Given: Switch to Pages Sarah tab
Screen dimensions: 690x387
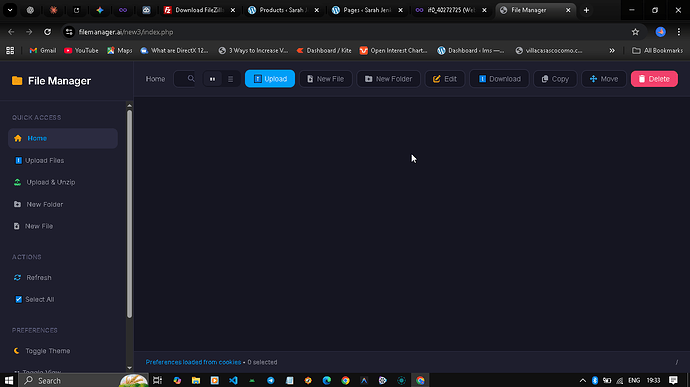Looking at the screenshot, I should click(367, 10).
